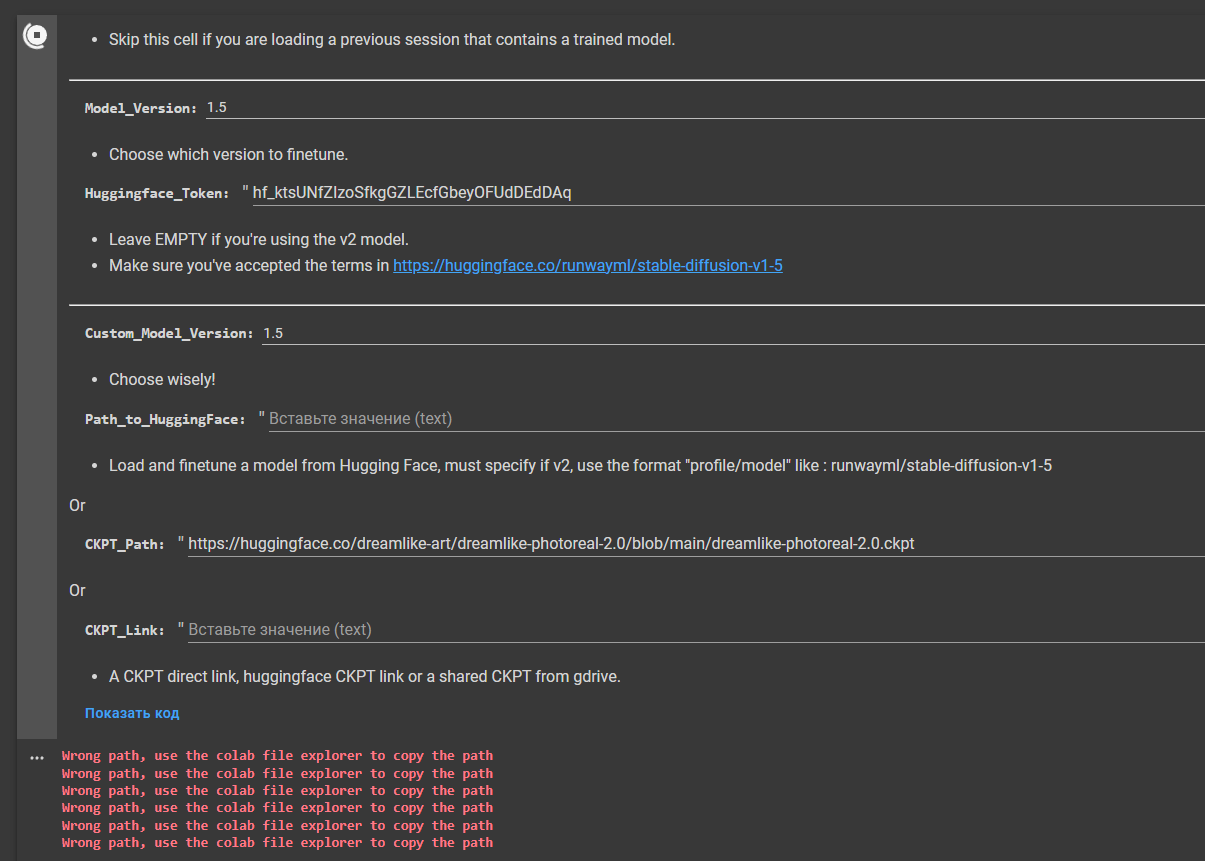Viewport: 1205px width, 861px height.
Task: Click the dreamlike-photoreal-2.0.ckpt URL text
Action: click(550, 543)
